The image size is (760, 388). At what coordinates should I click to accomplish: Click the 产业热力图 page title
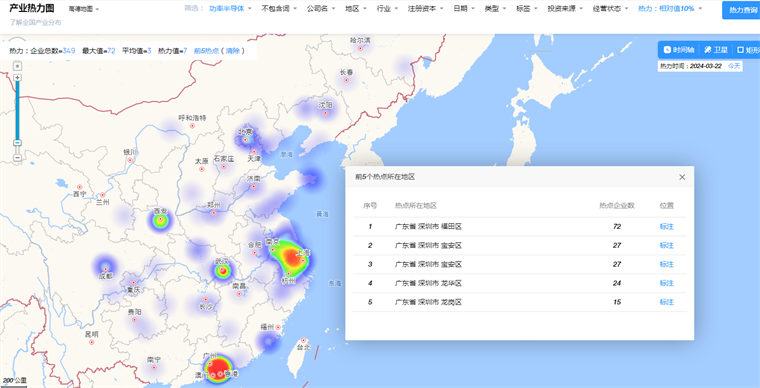(32, 8)
